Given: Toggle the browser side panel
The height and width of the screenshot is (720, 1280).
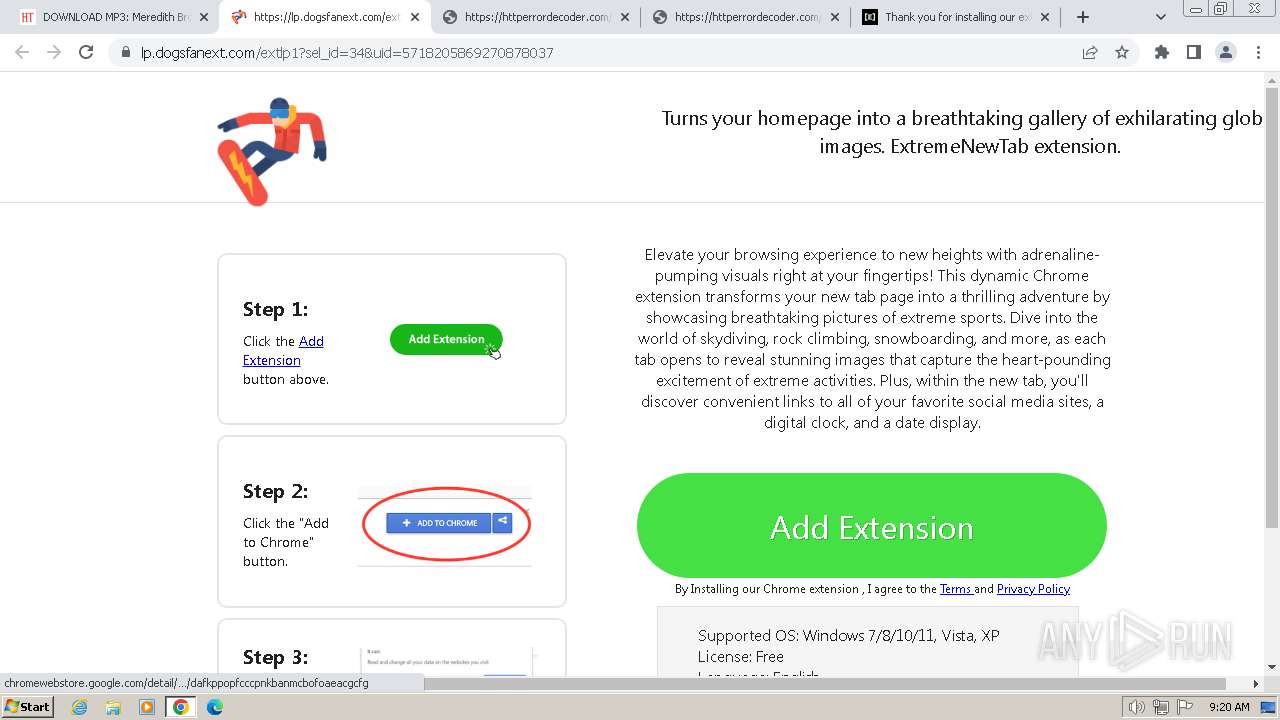Looking at the screenshot, I should pyautogui.click(x=1193, y=53).
